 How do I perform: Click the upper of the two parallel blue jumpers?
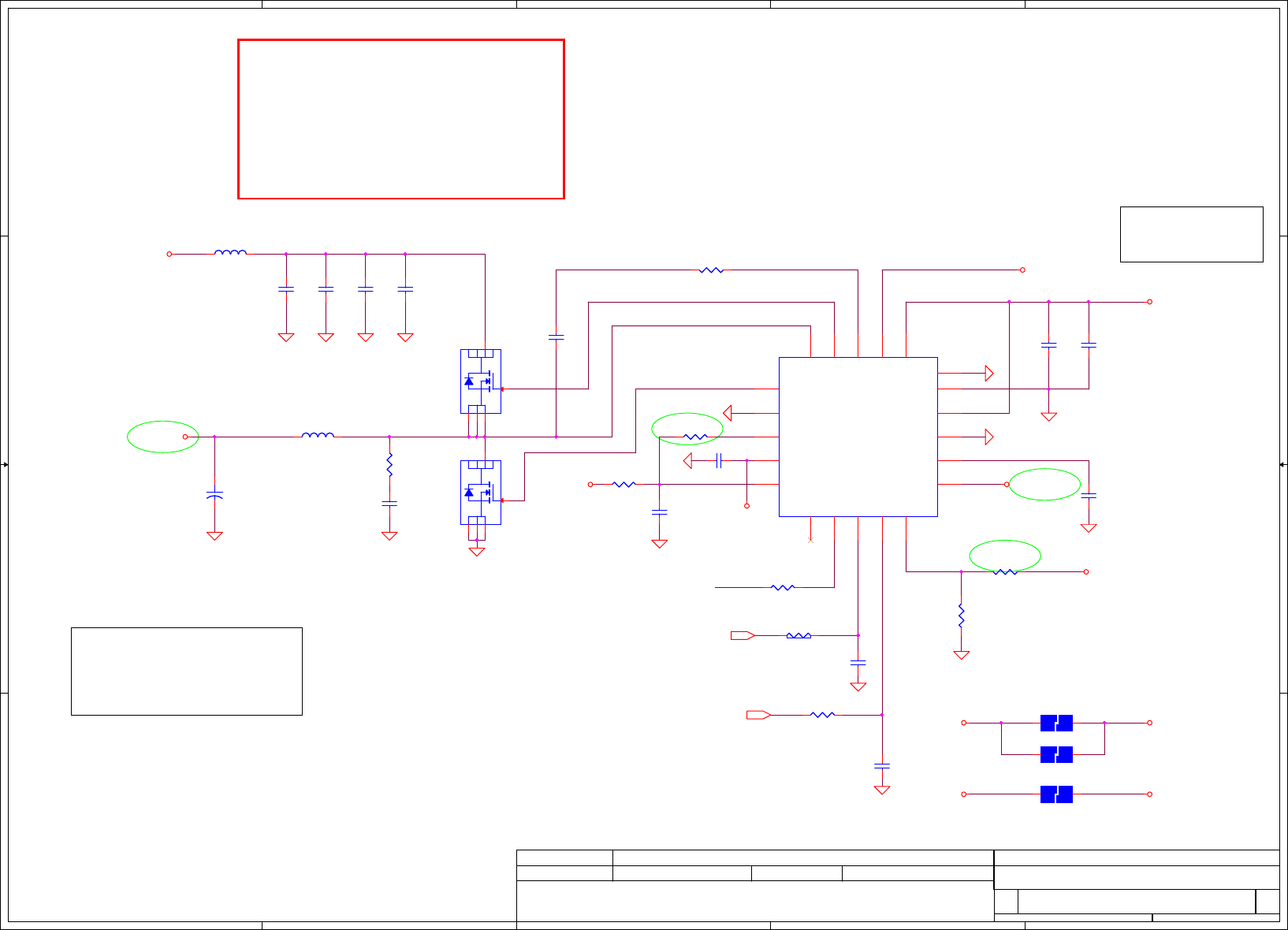point(1056,723)
